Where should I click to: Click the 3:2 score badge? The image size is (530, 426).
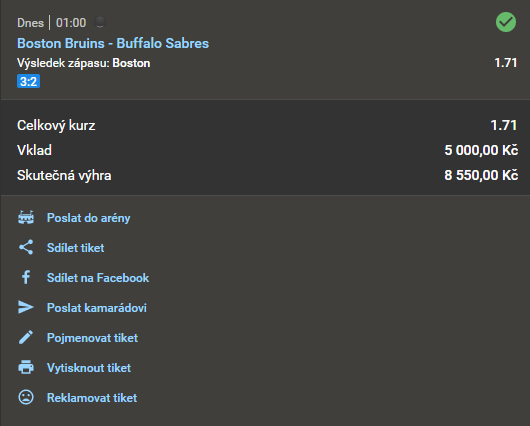pos(28,81)
